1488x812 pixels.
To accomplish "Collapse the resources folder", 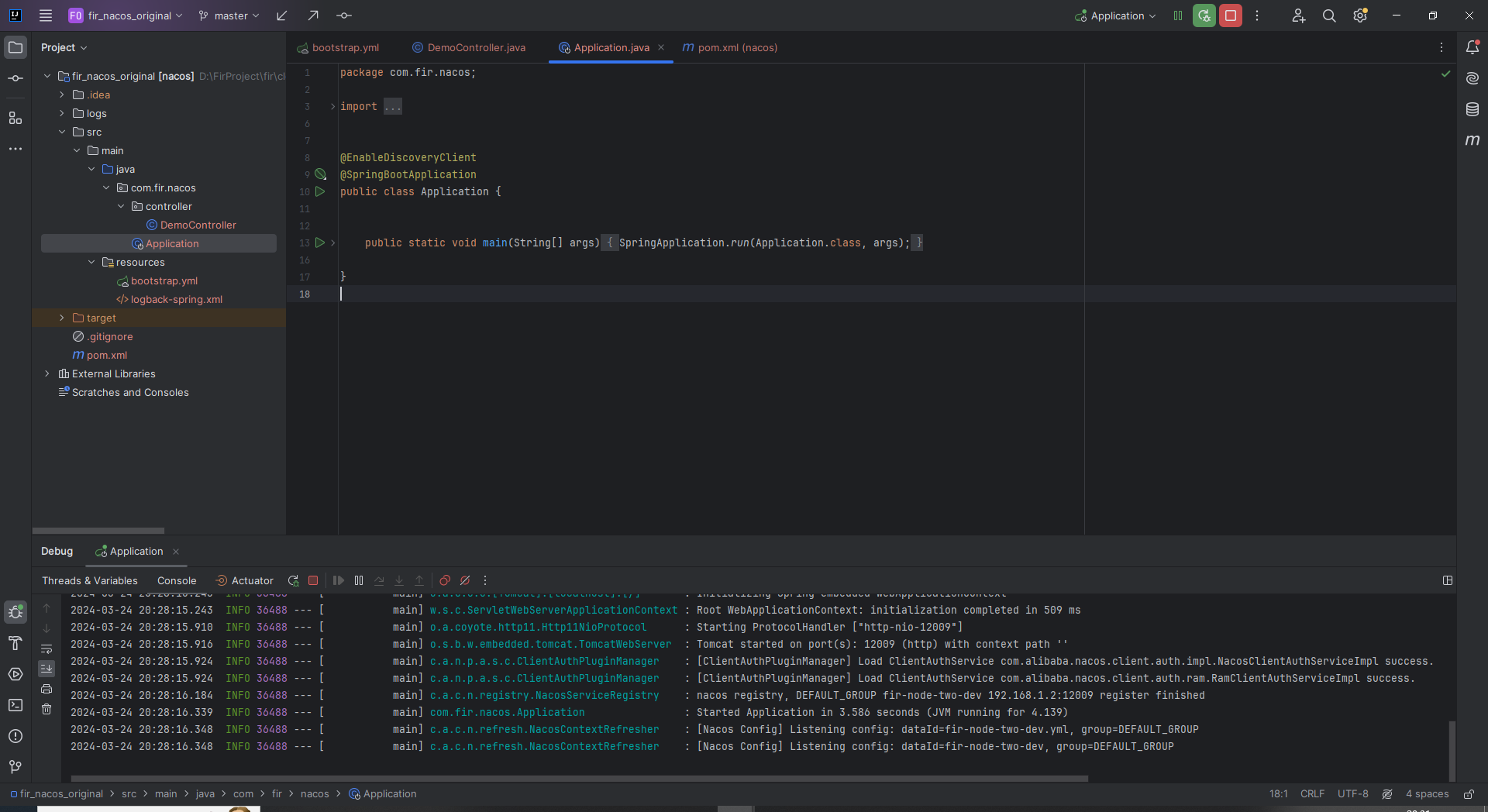I will point(91,262).
